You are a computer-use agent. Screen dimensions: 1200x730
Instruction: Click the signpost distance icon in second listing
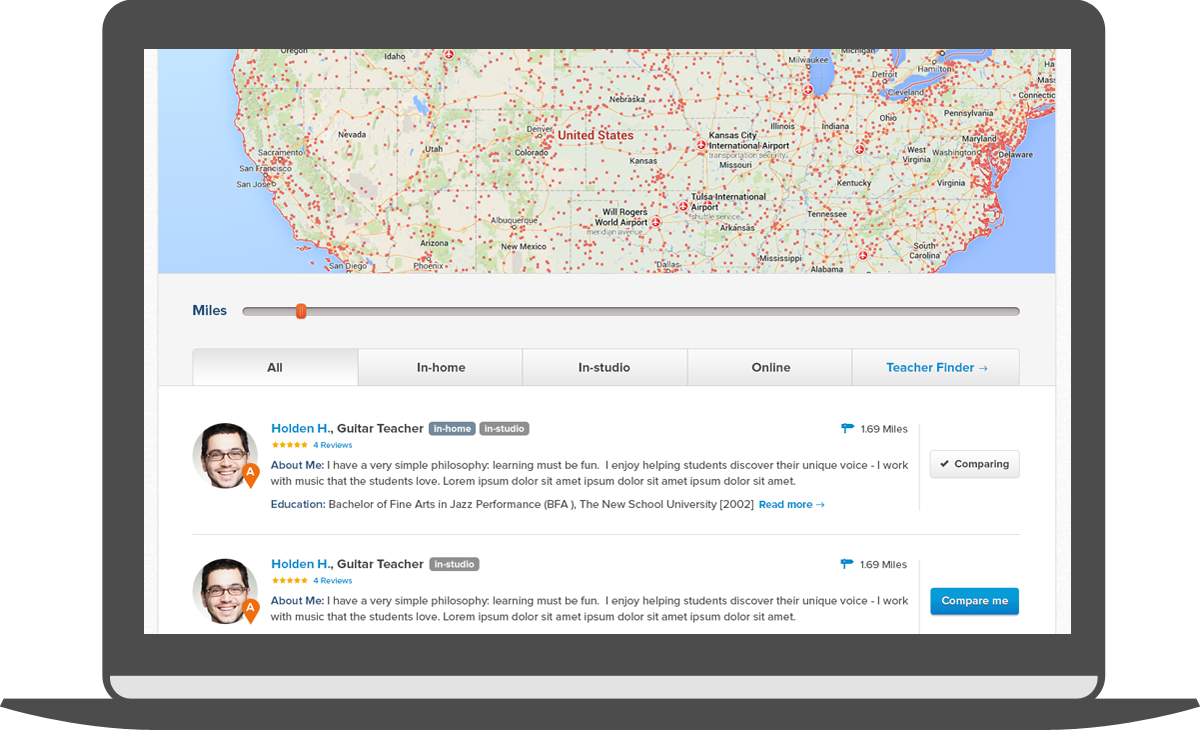[x=847, y=565]
